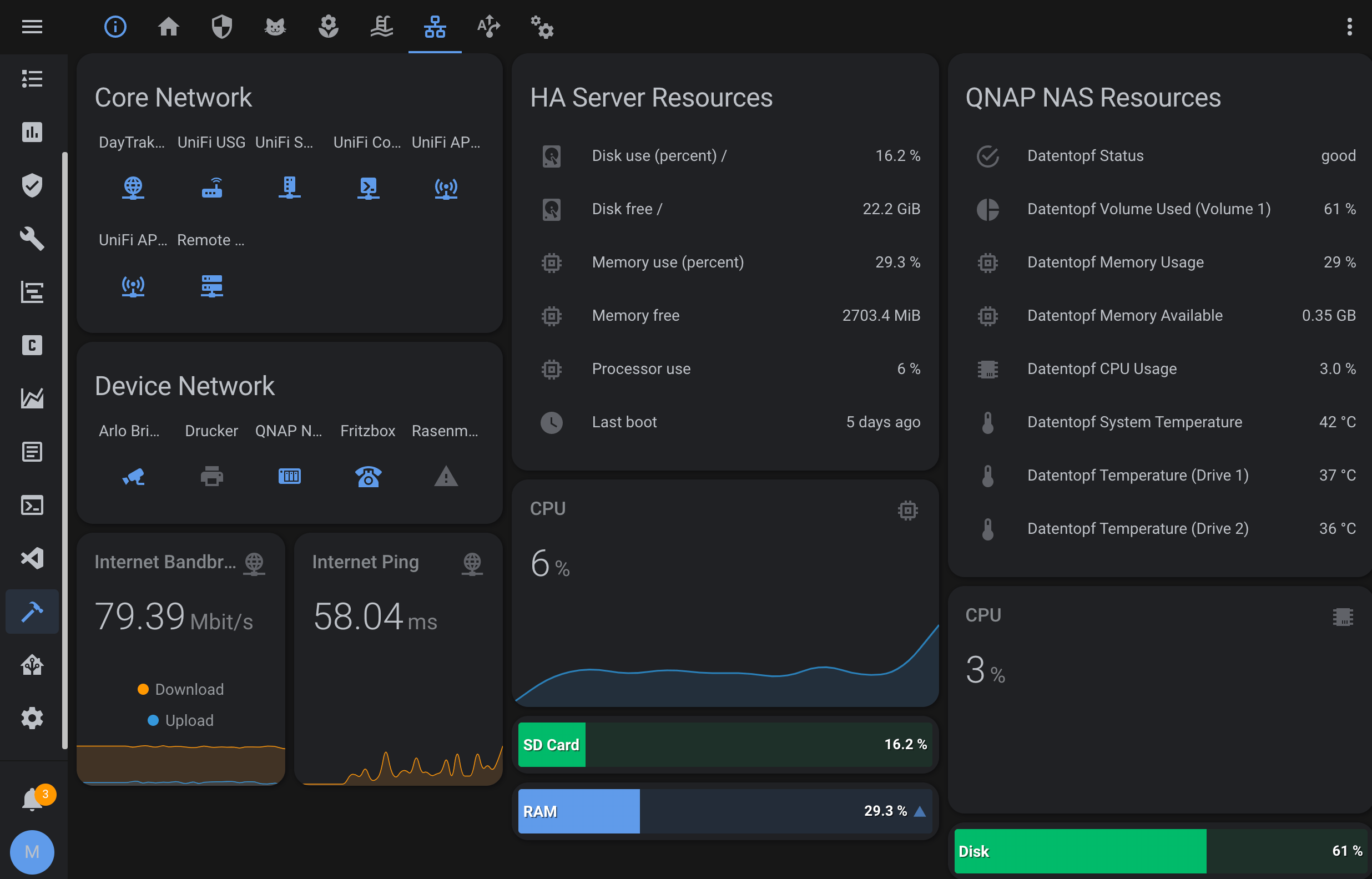This screenshot has height=879, width=1372.
Task: Open the Datentopf CPU Usage row
Action: (x=1161, y=368)
